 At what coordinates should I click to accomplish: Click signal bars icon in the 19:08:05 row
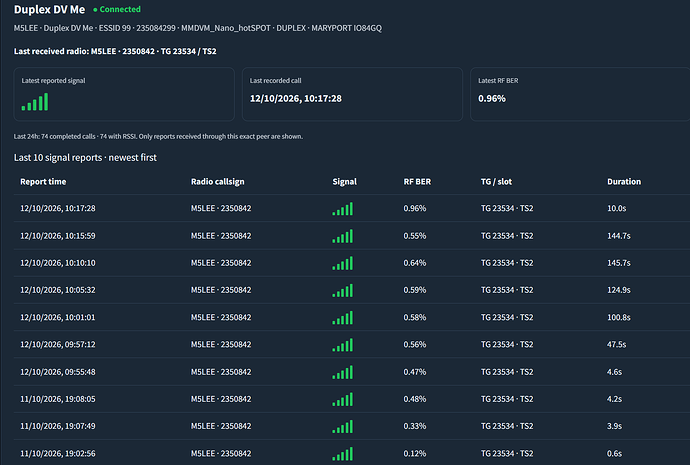point(342,399)
